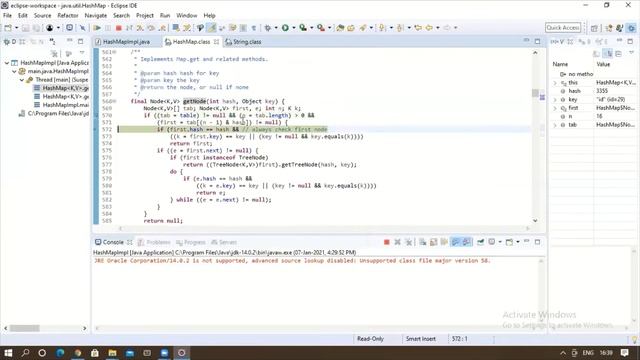This screenshot has height=360, width=640.
Task: Collapse the Thread [main] node
Action: (22, 80)
